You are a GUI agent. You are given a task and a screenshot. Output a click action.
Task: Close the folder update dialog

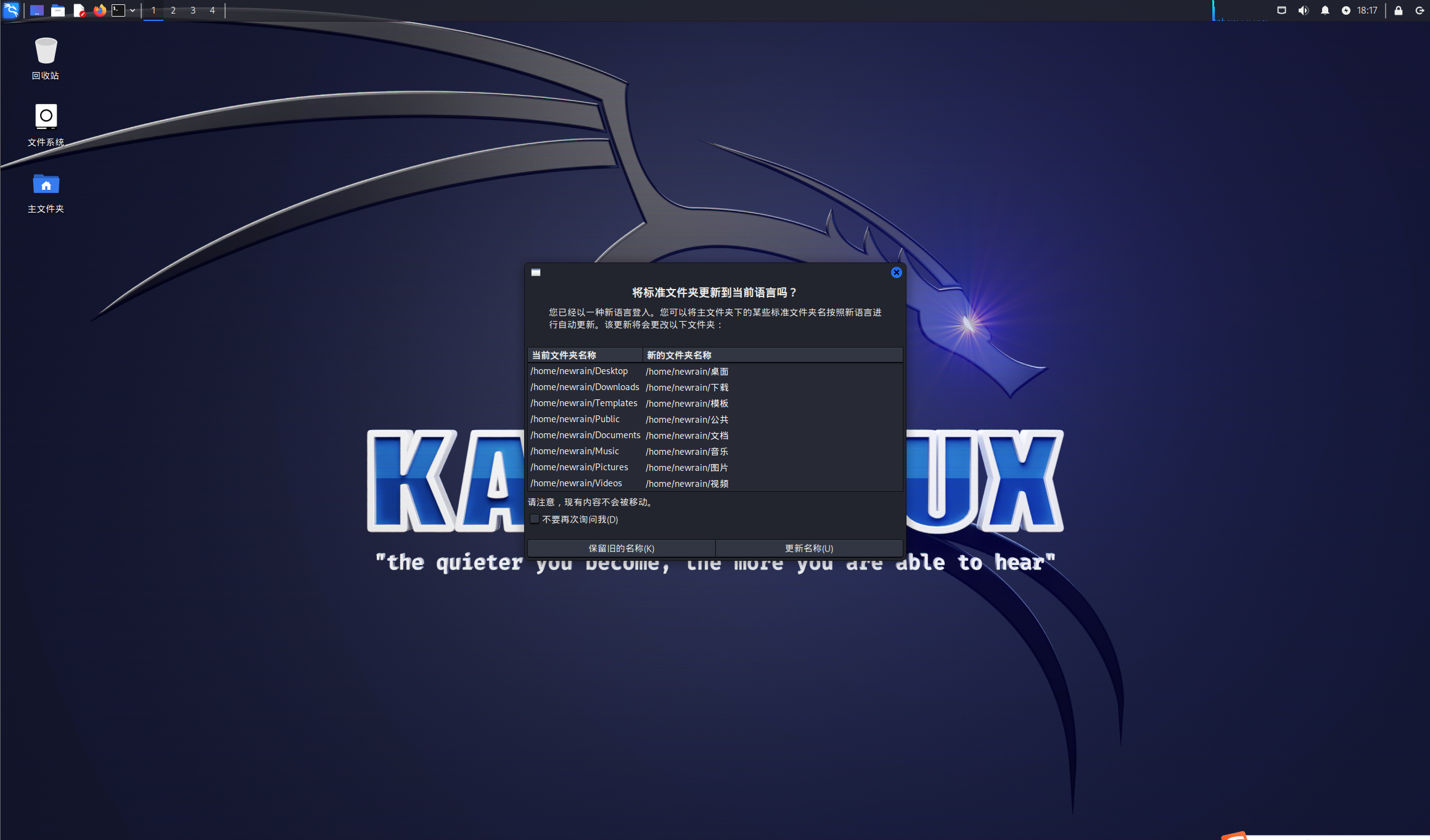896,272
